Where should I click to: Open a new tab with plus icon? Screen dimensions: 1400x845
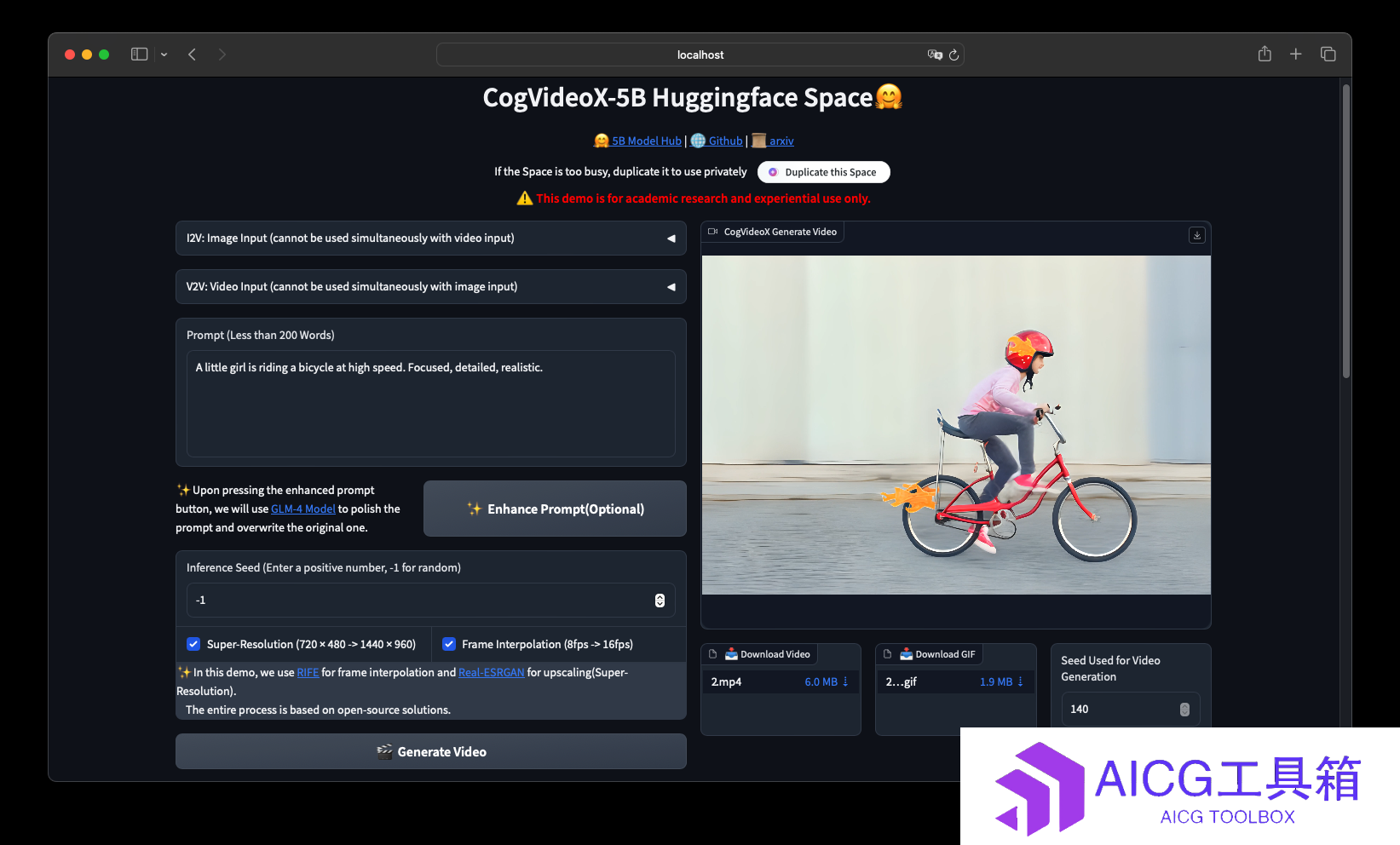1295,54
